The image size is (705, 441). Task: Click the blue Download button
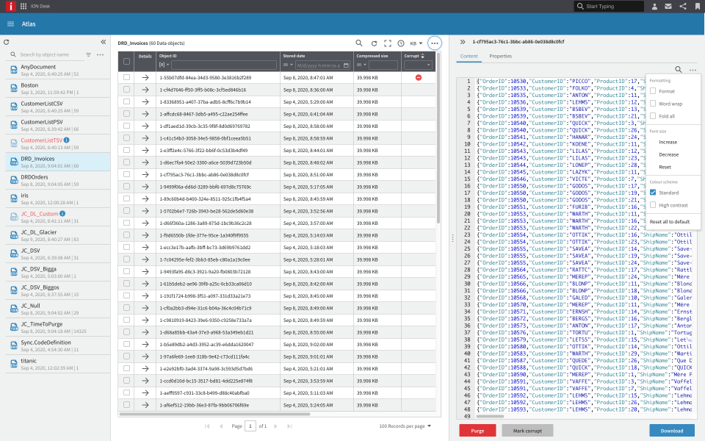[x=672, y=431]
